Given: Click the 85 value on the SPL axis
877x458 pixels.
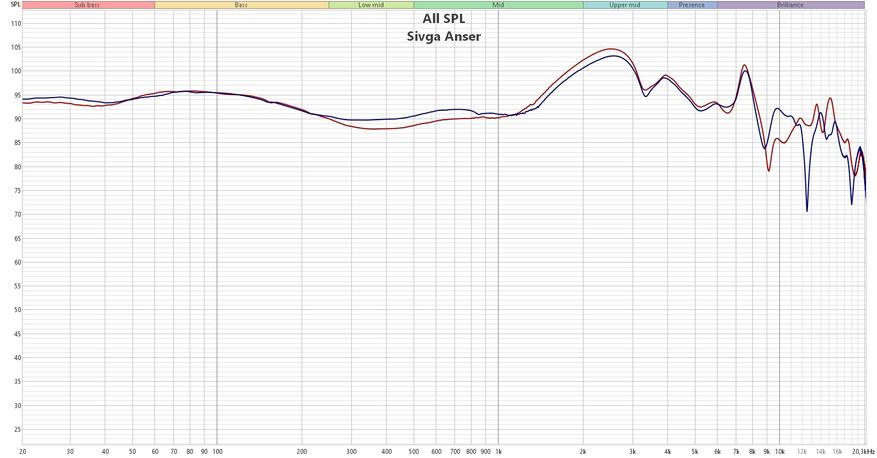Looking at the screenshot, I should click(17, 143).
